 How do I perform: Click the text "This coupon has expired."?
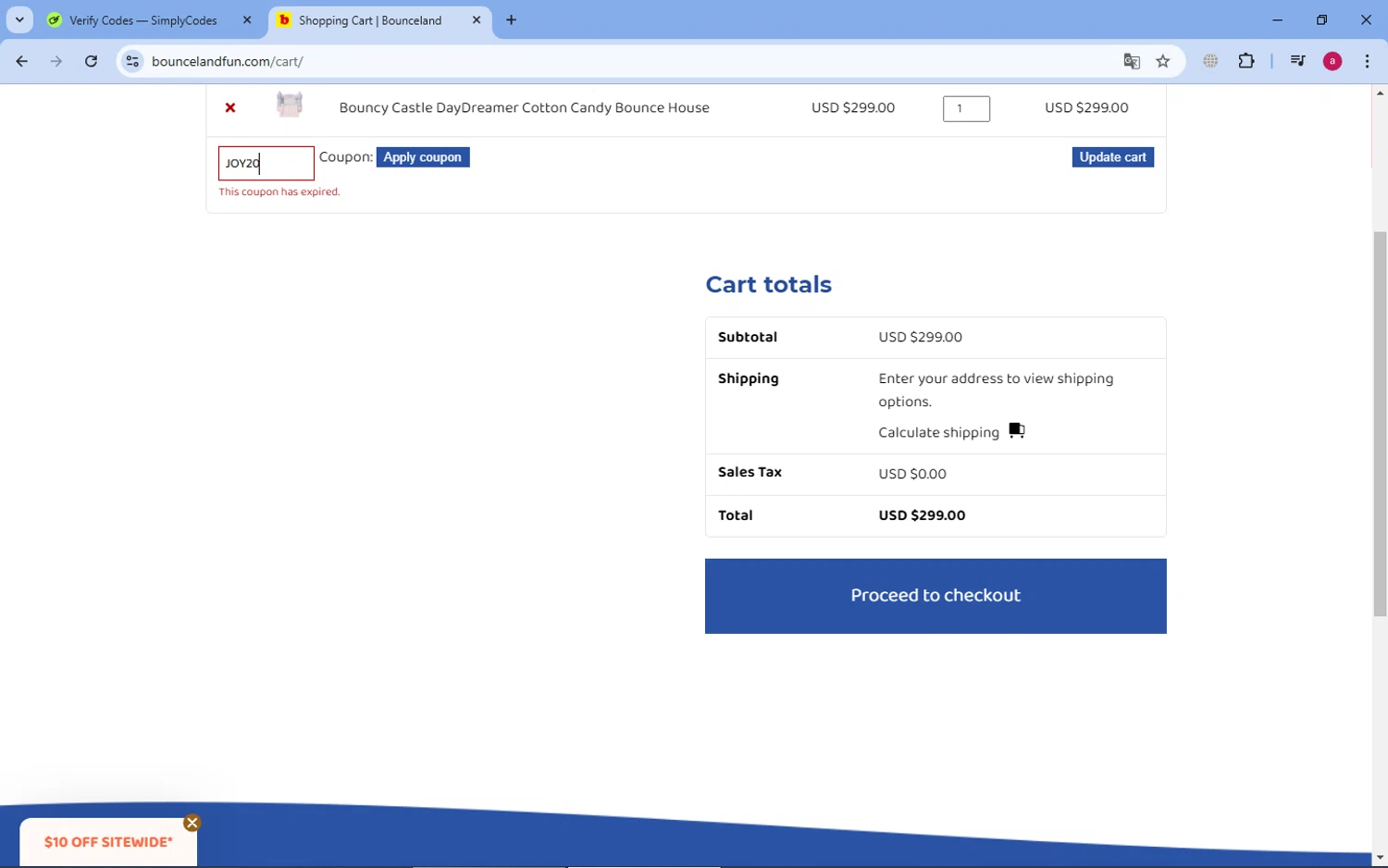coord(279,192)
